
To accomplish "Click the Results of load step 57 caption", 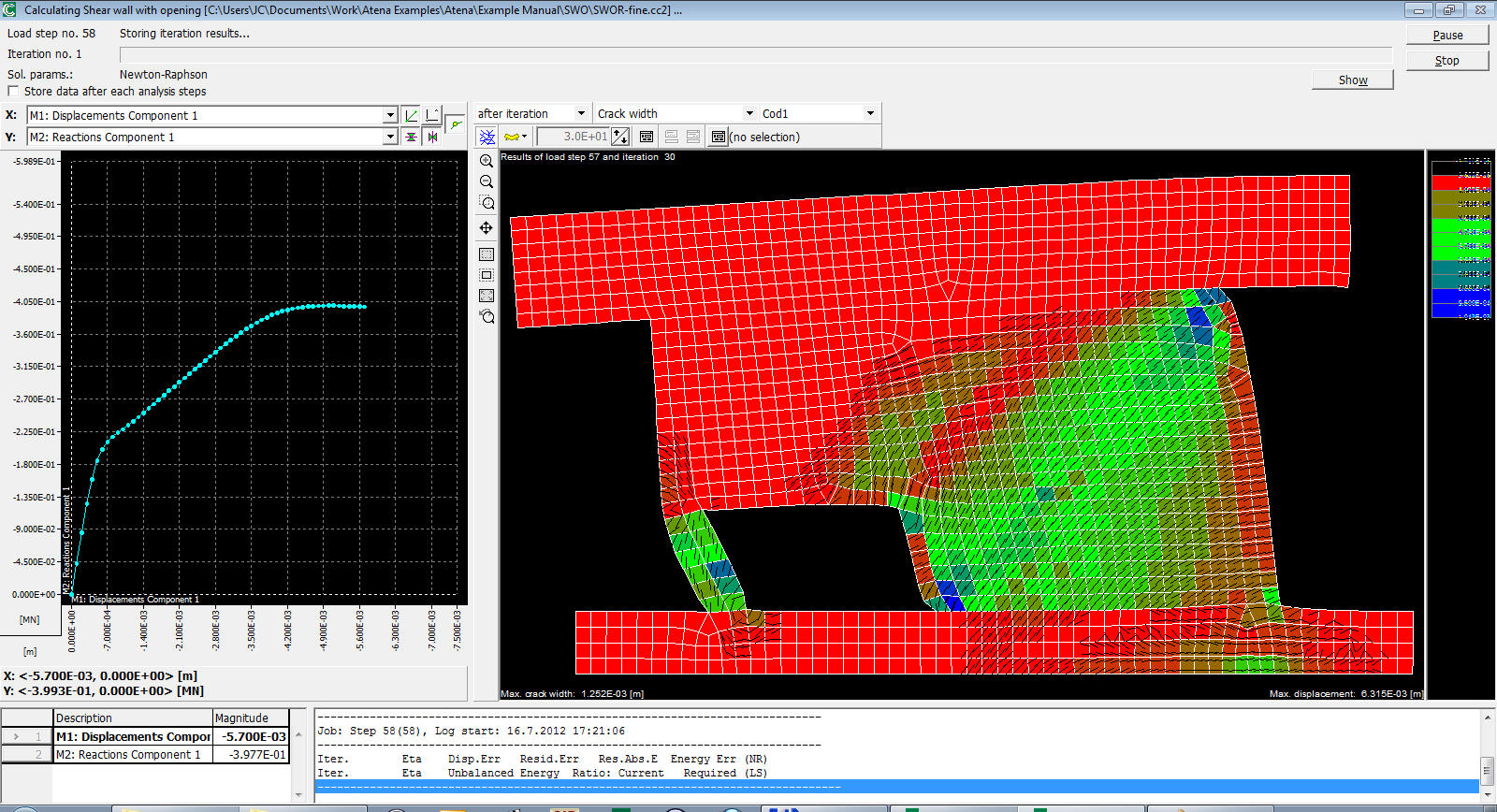I will (x=588, y=156).
